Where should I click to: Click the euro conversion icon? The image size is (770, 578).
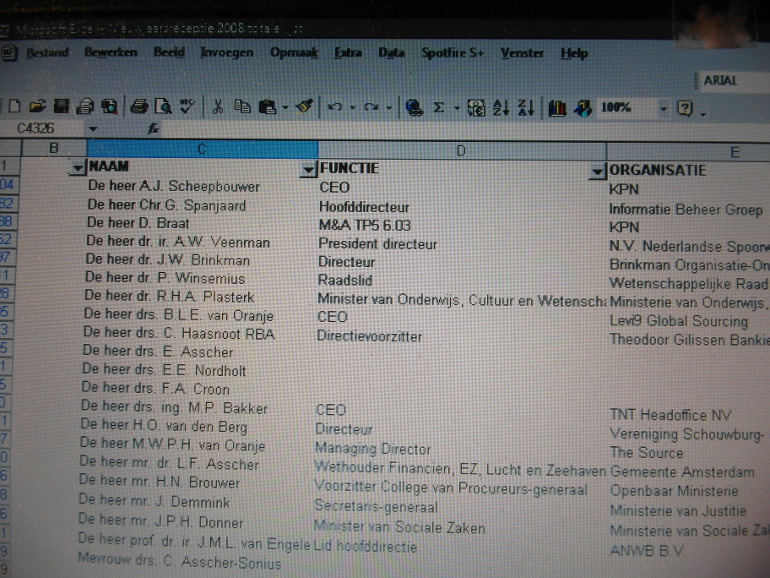(476, 108)
